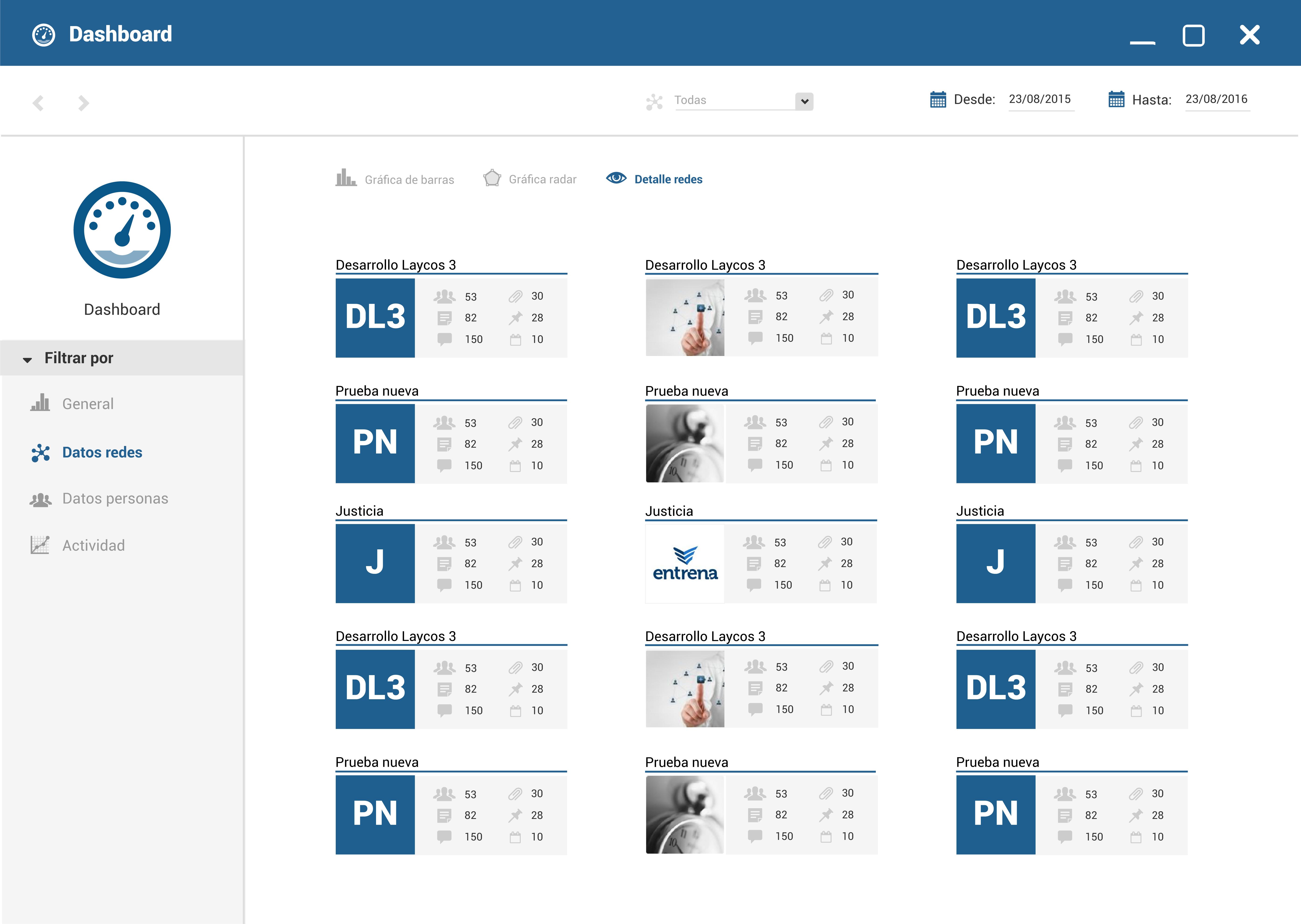Open the J tile in right column
Viewport: 1301px width, 924px height.
(996, 563)
